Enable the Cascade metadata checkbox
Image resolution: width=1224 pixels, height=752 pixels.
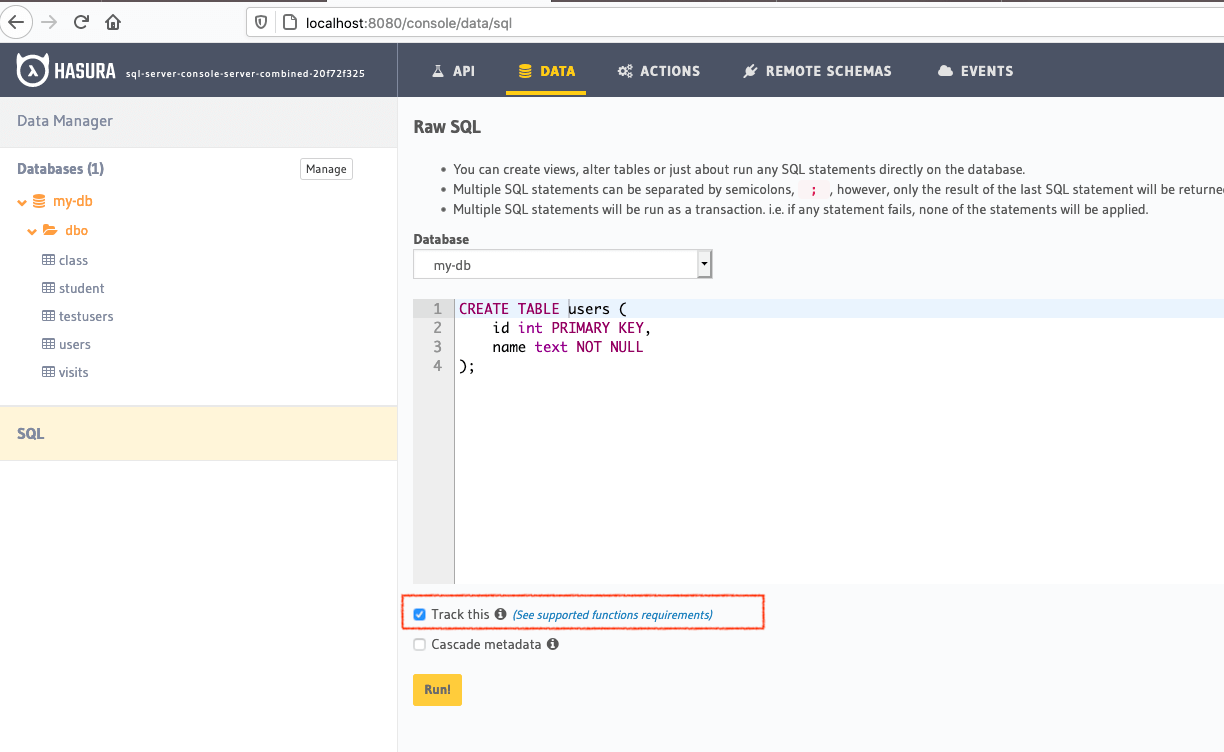(420, 645)
